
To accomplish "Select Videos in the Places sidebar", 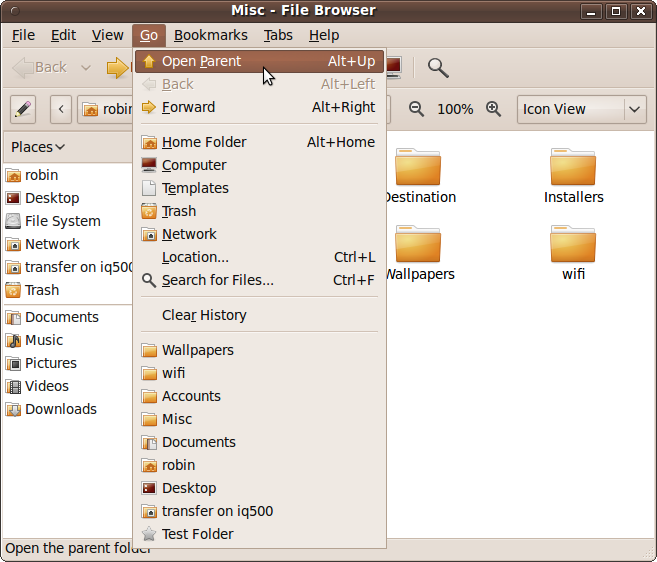I will click(x=67, y=386).
